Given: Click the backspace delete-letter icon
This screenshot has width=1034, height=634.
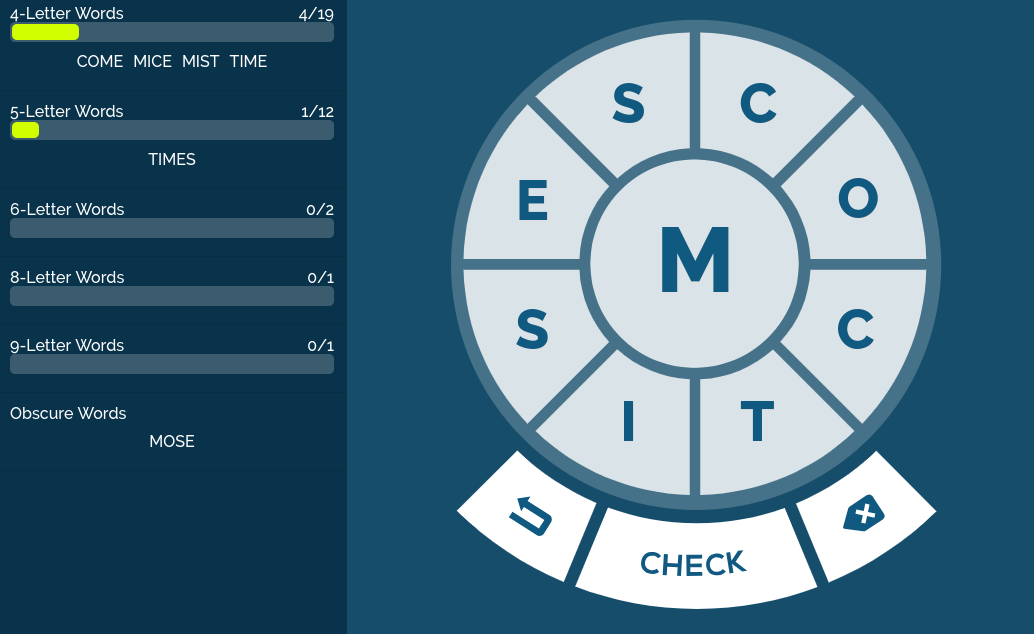Looking at the screenshot, I should 864,514.
